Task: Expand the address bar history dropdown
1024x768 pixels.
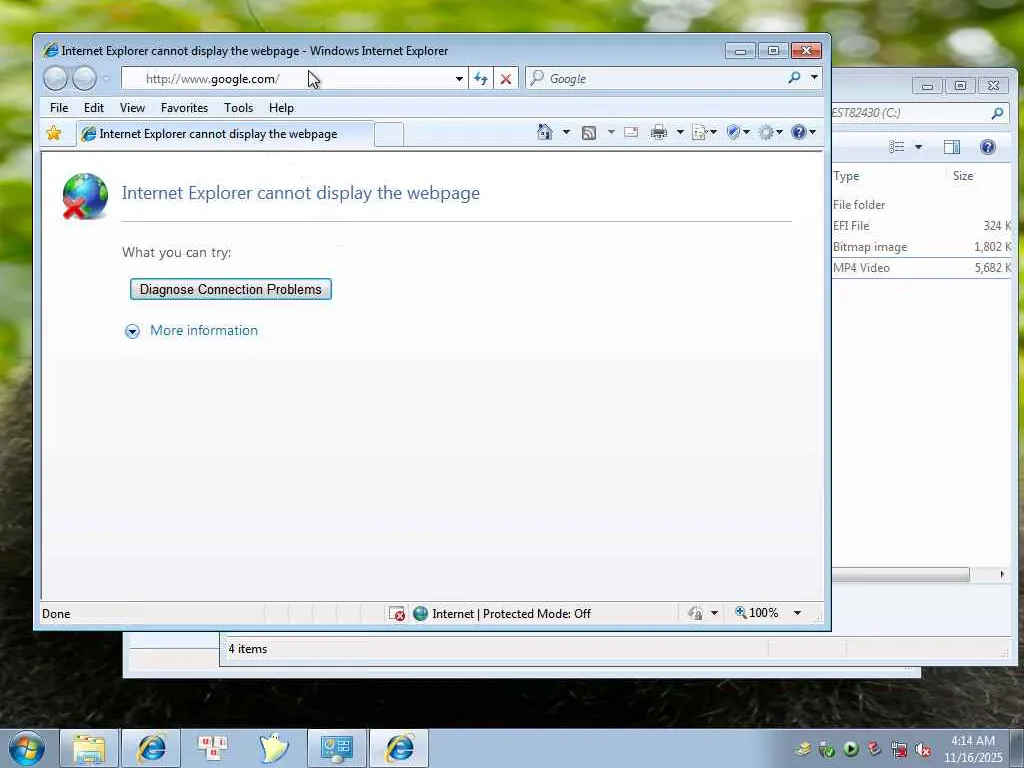Action: coord(460,79)
